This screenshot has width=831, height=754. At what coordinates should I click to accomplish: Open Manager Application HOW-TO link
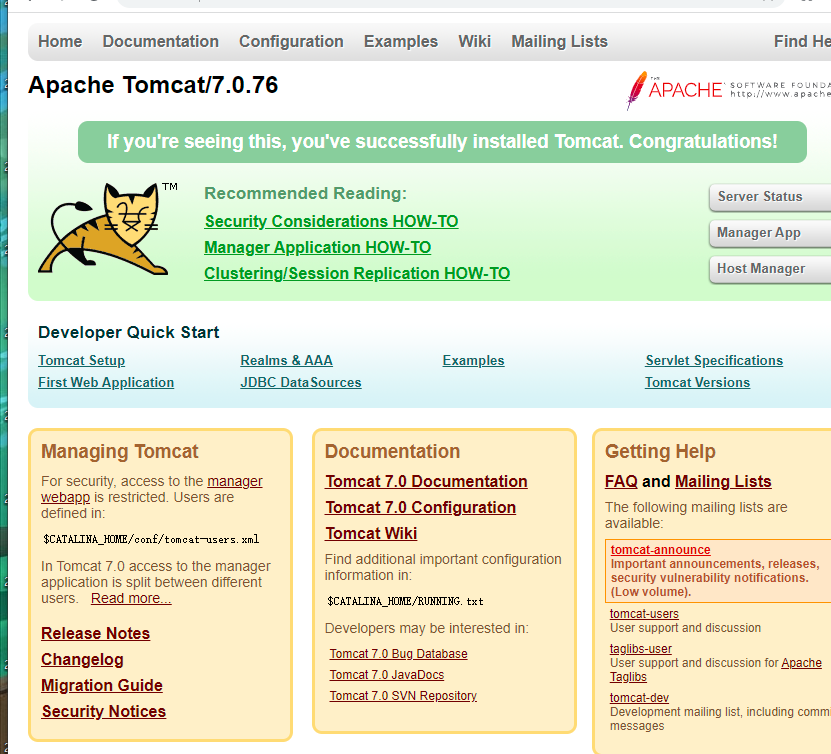tap(317, 247)
